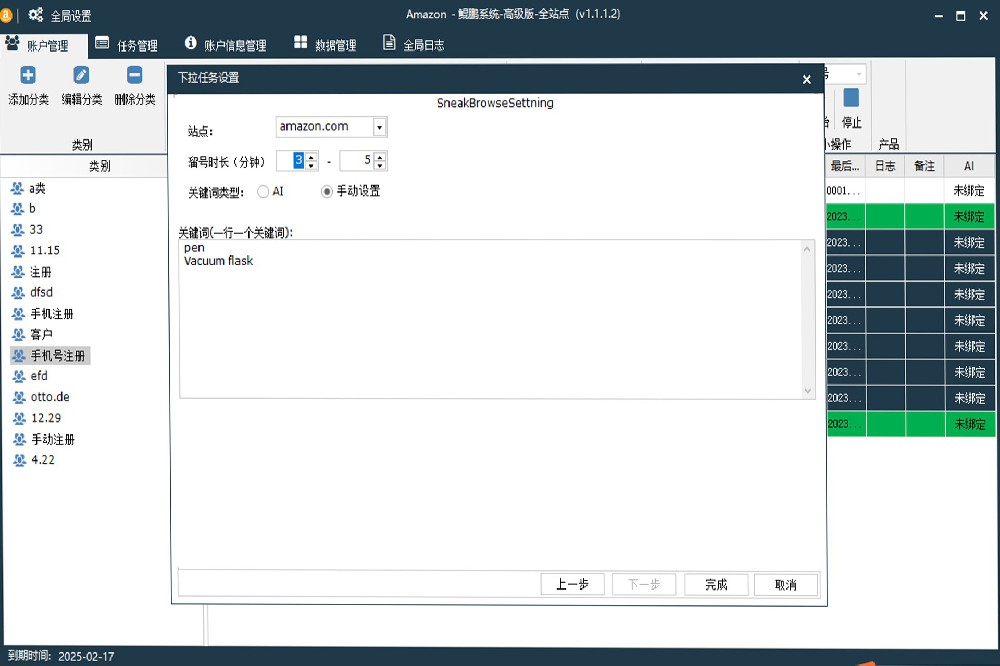1000x666 pixels.
Task: Click the 账户管理 tab icon
Action: tap(12, 43)
